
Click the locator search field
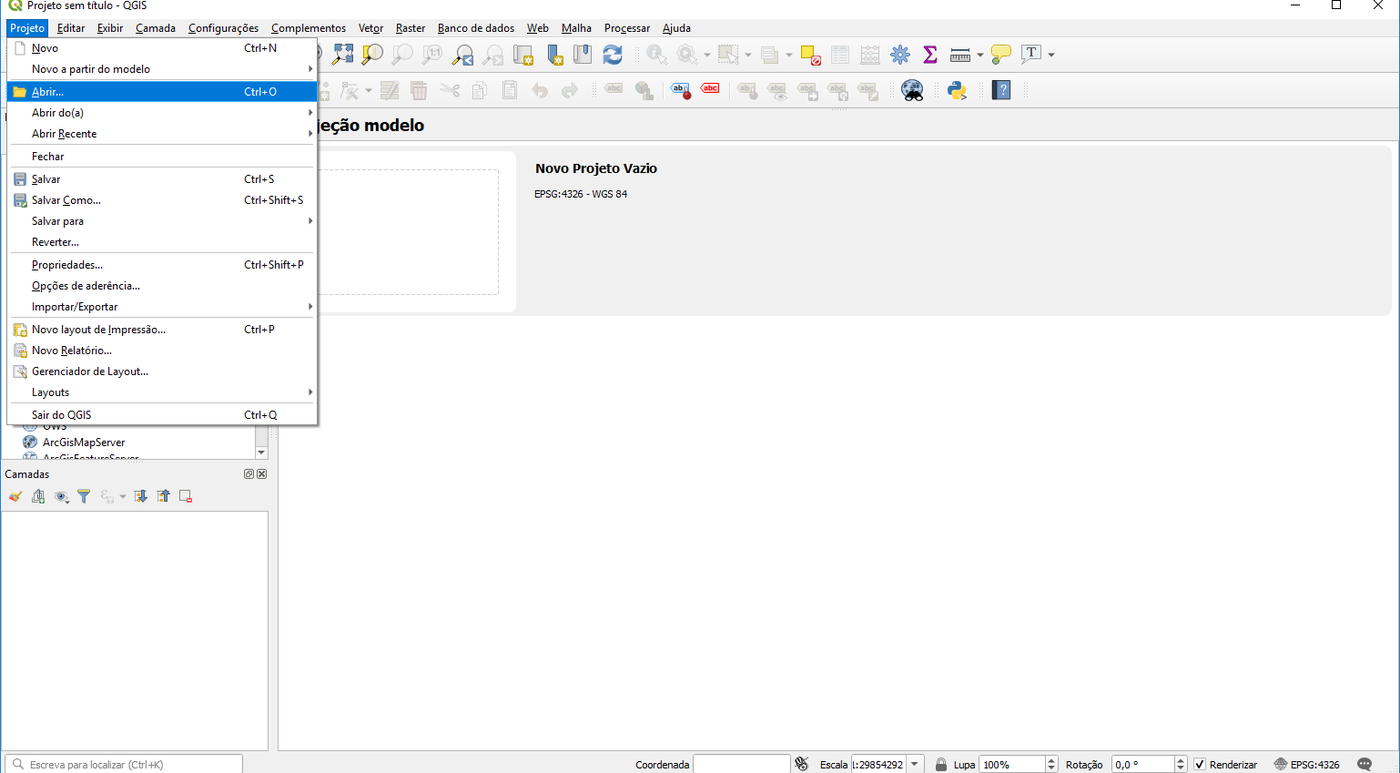click(124, 764)
